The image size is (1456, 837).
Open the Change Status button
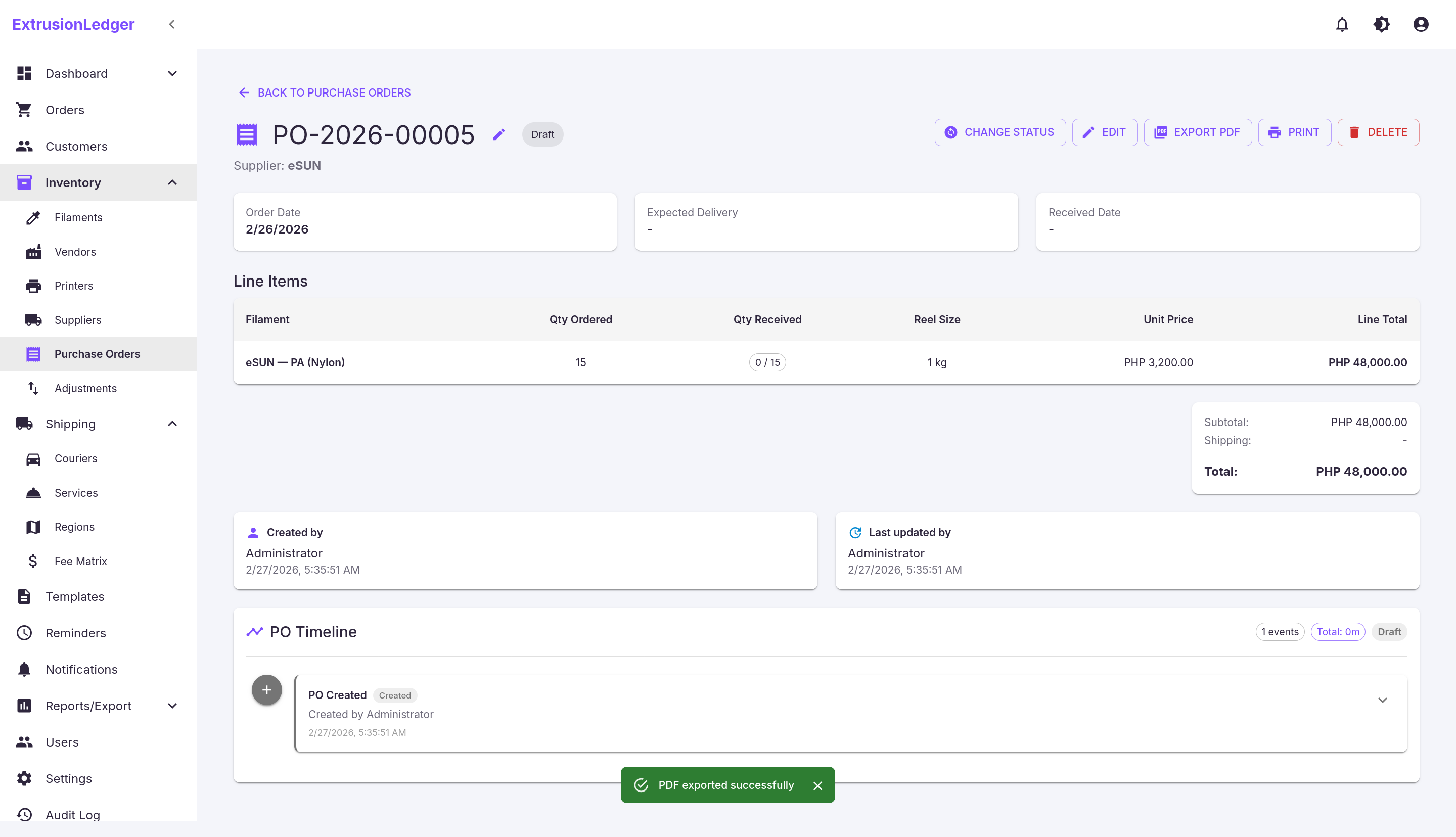pyautogui.click(x=999, y=132)
